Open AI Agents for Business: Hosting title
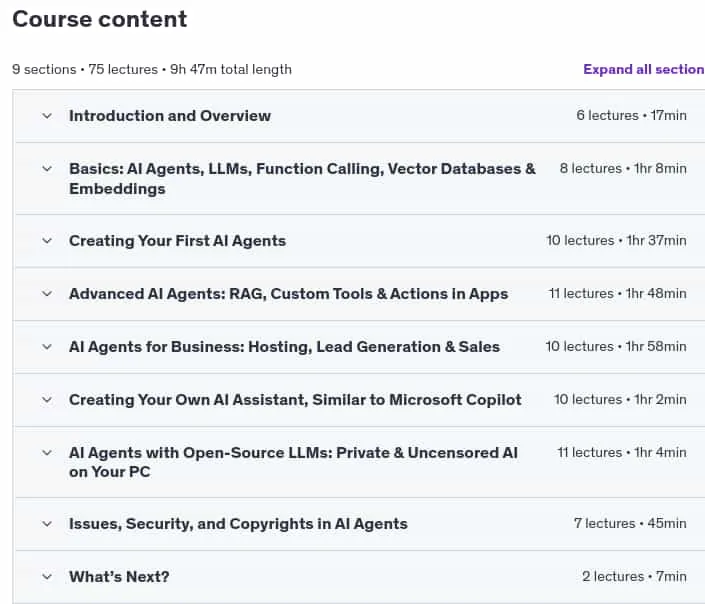The width and height of the screenshot is (705, 604). tap(284, 347)
